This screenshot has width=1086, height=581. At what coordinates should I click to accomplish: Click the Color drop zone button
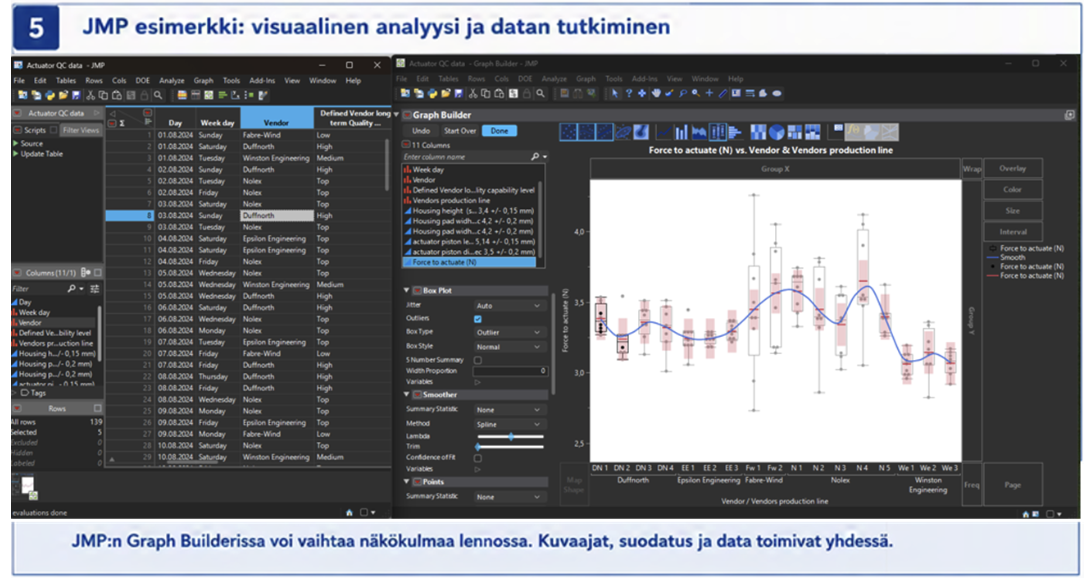click(1013, 189)
